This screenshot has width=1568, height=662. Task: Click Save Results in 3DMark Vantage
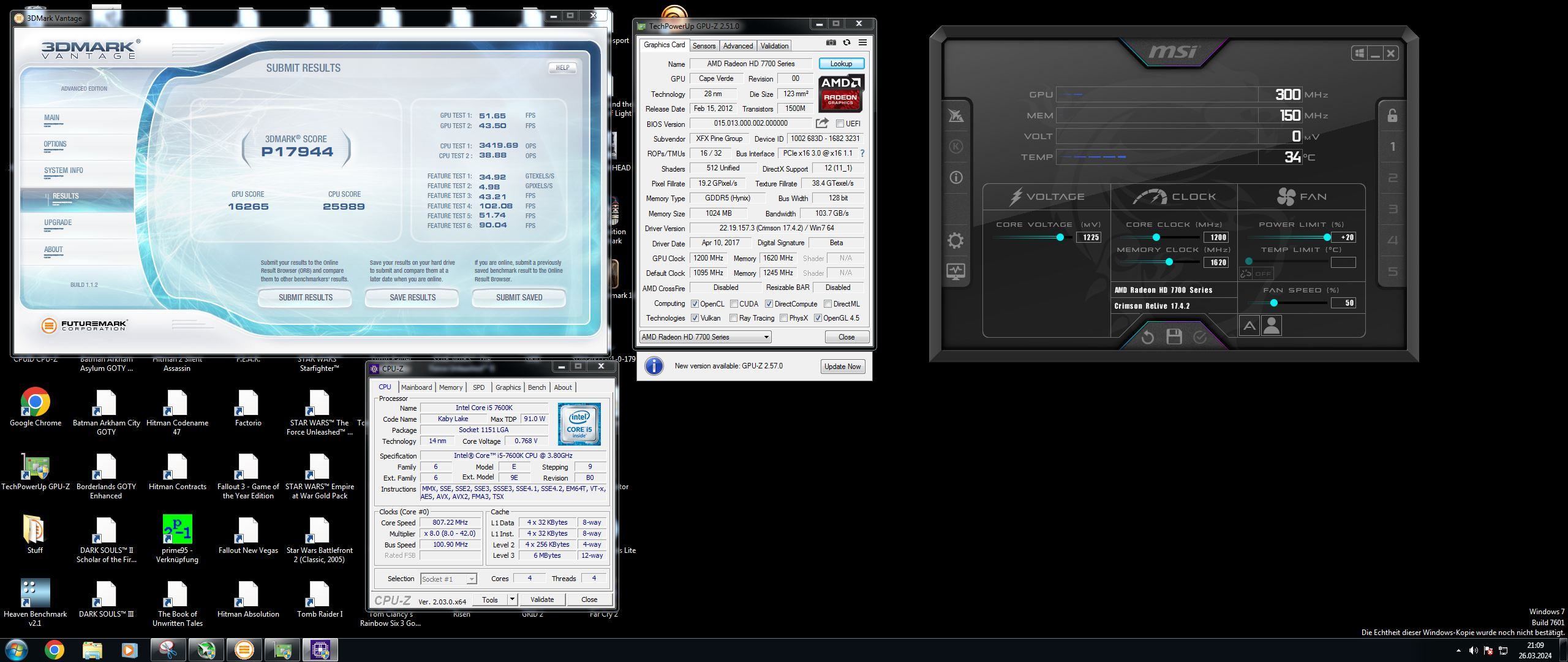point(412,298)
